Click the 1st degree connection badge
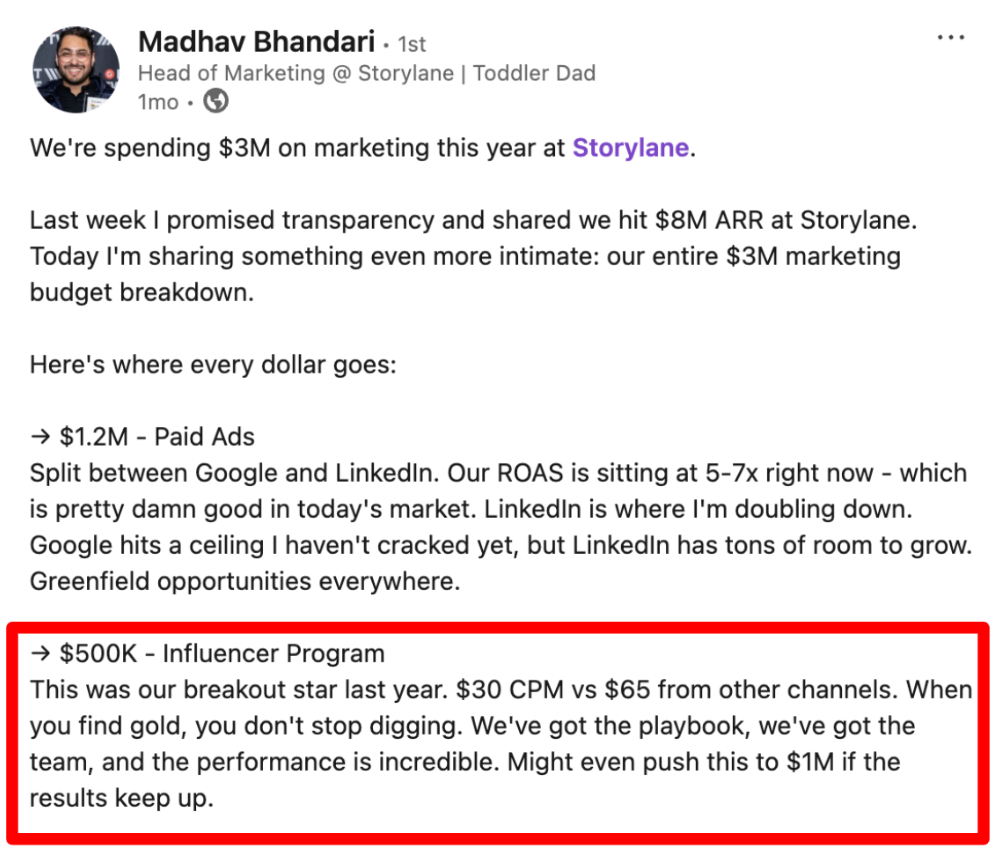Image resolution: width=995 pixels, height=847 pixels. pyautogui.click(x=411, y=44)
